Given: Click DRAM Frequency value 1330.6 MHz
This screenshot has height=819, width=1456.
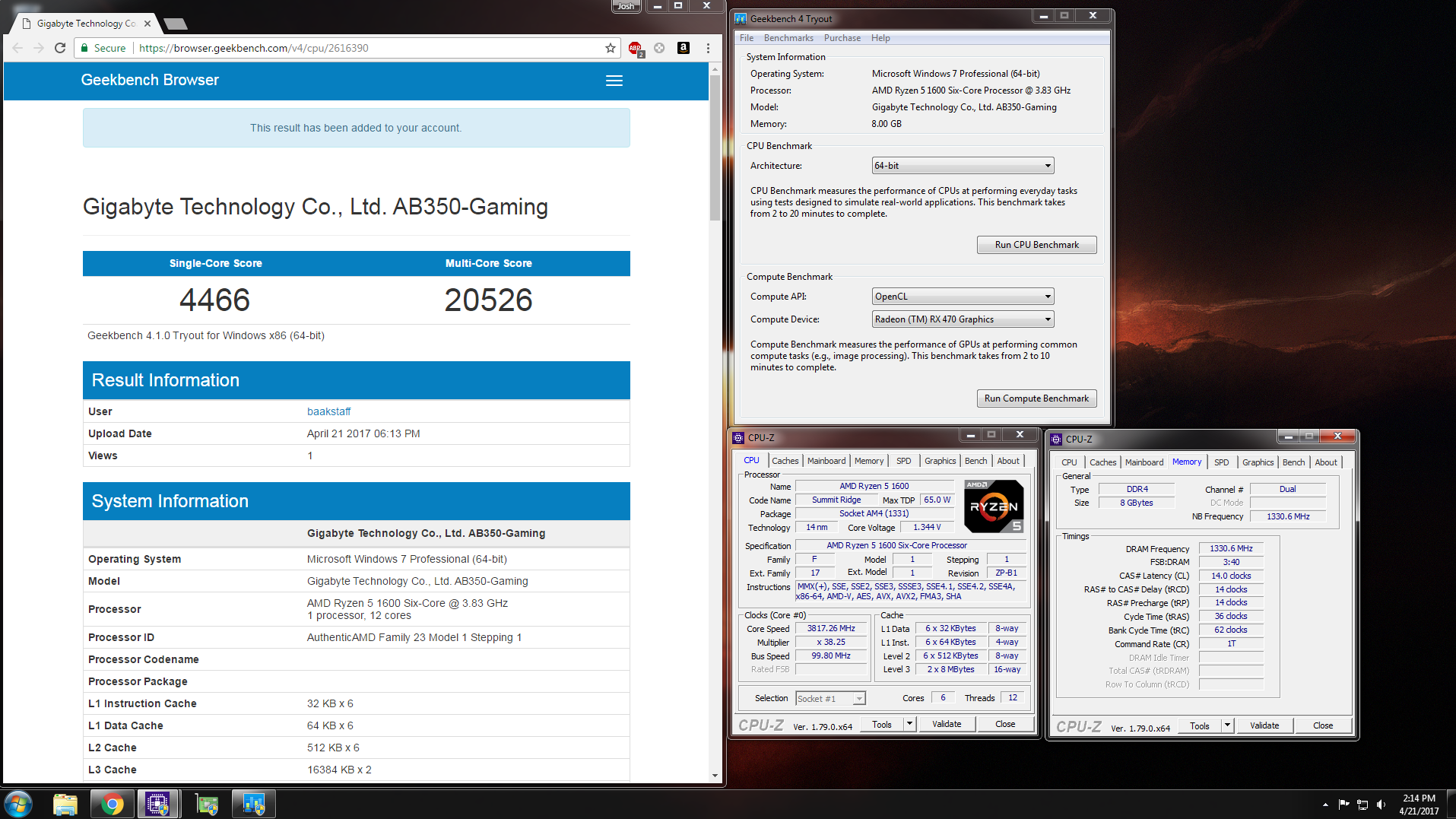Looking at the screenshot, I should pyautogui.click(x=1231, y=548).
